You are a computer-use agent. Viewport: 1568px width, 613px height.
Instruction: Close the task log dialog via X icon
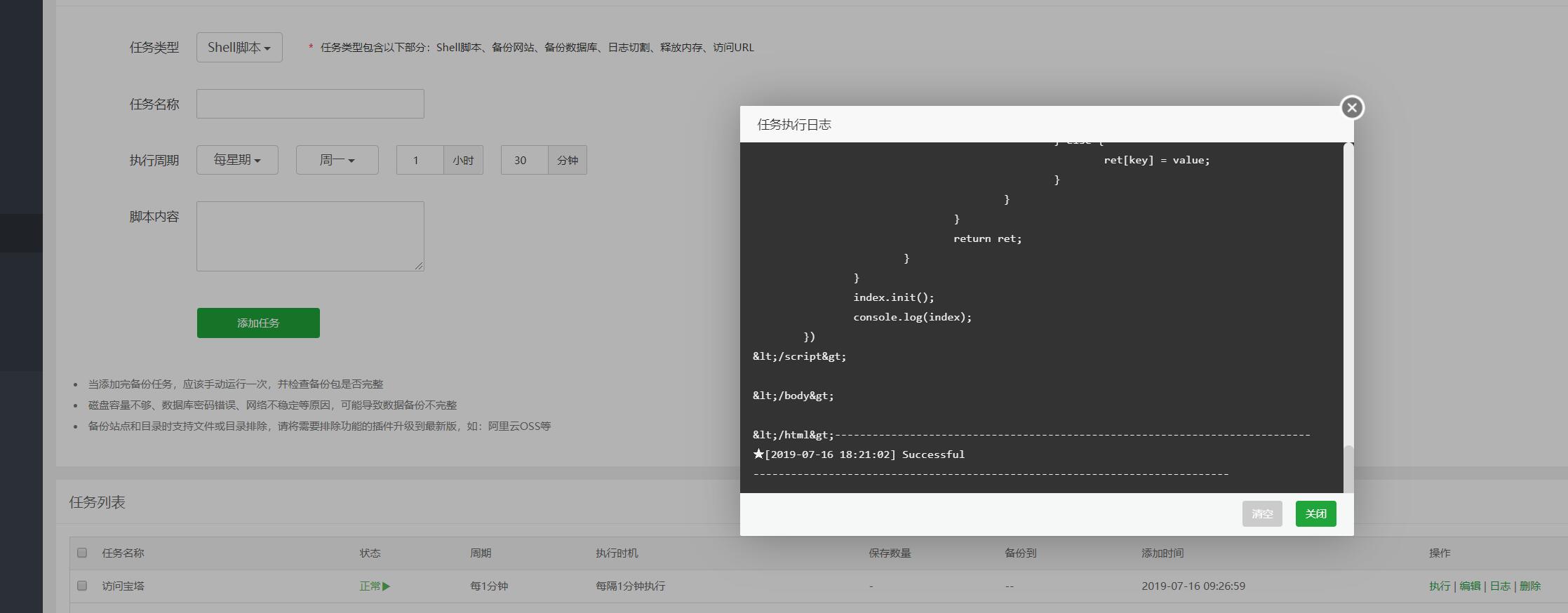[1352, 107]
